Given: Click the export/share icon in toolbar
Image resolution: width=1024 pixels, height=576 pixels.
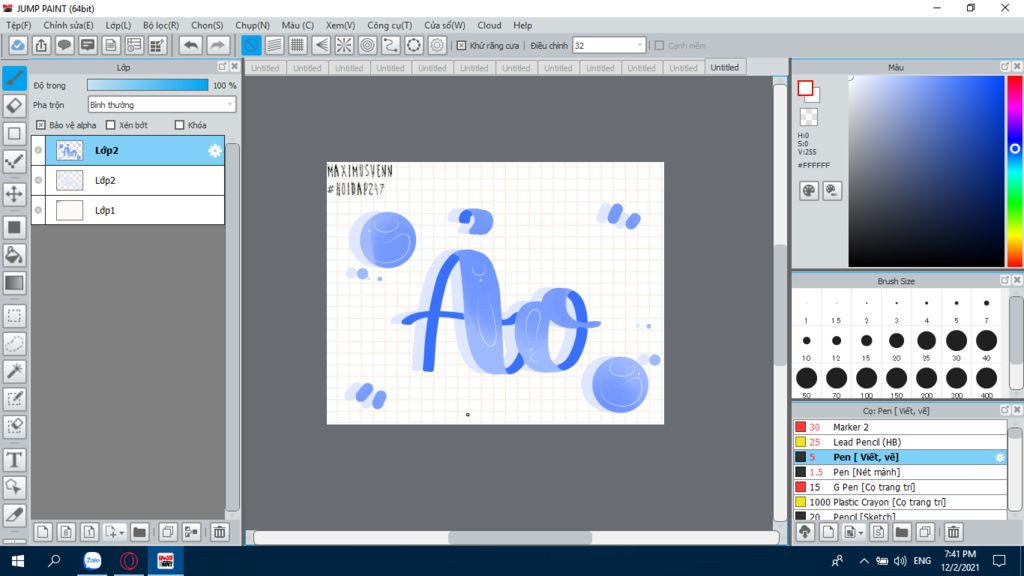Looking at the screenshot, I should tap(41, 45).
